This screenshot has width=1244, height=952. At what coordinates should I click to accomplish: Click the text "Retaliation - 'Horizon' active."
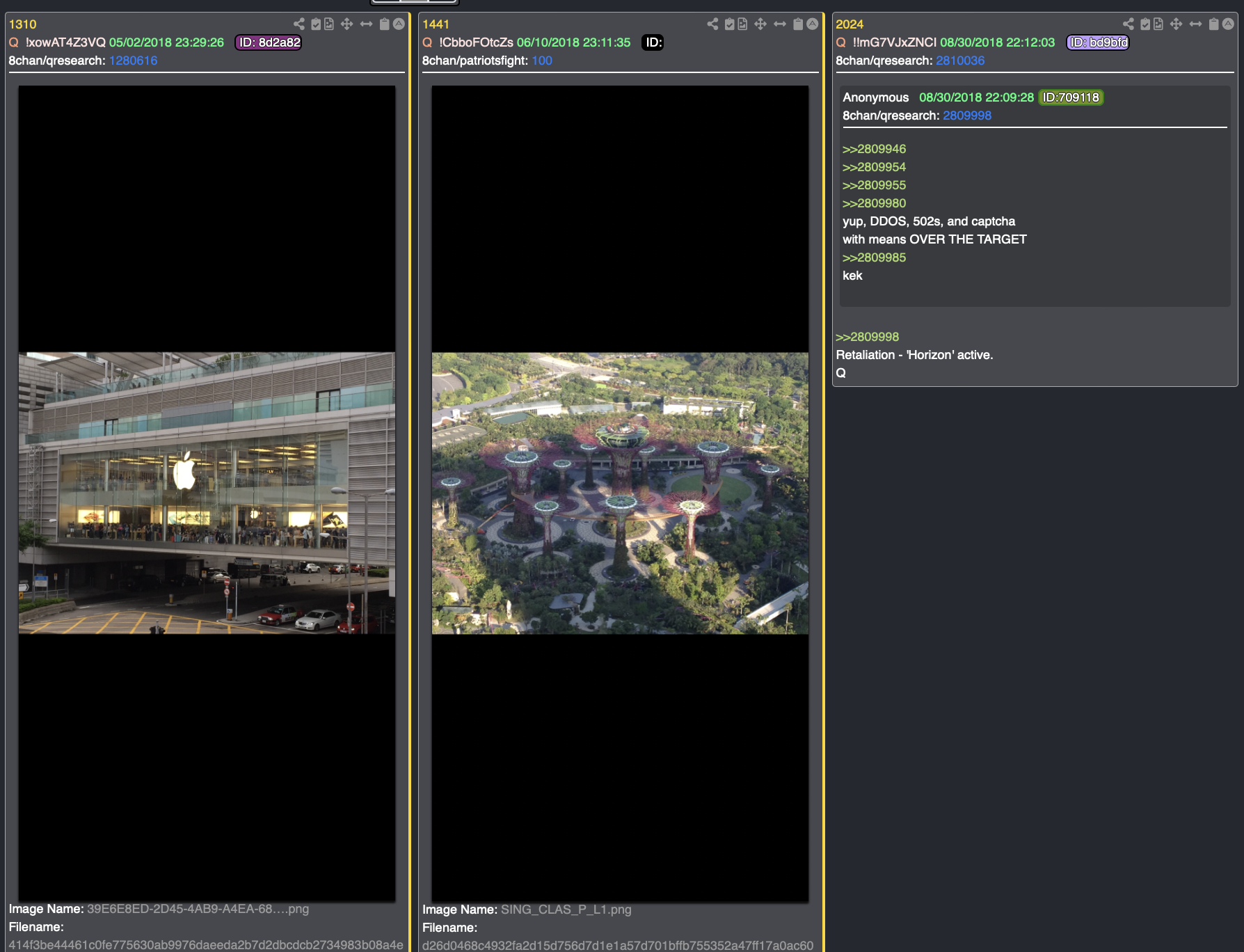(x=914, y=355)
